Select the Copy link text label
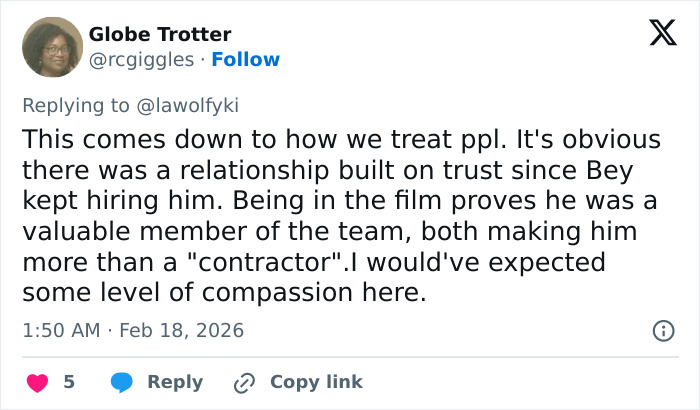The image size is (700, 410). click(x=316, y=382)
